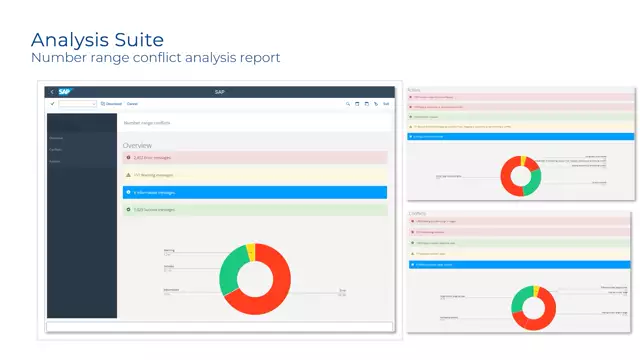Open the blue strip in Conflicts panel

[520, 265]
